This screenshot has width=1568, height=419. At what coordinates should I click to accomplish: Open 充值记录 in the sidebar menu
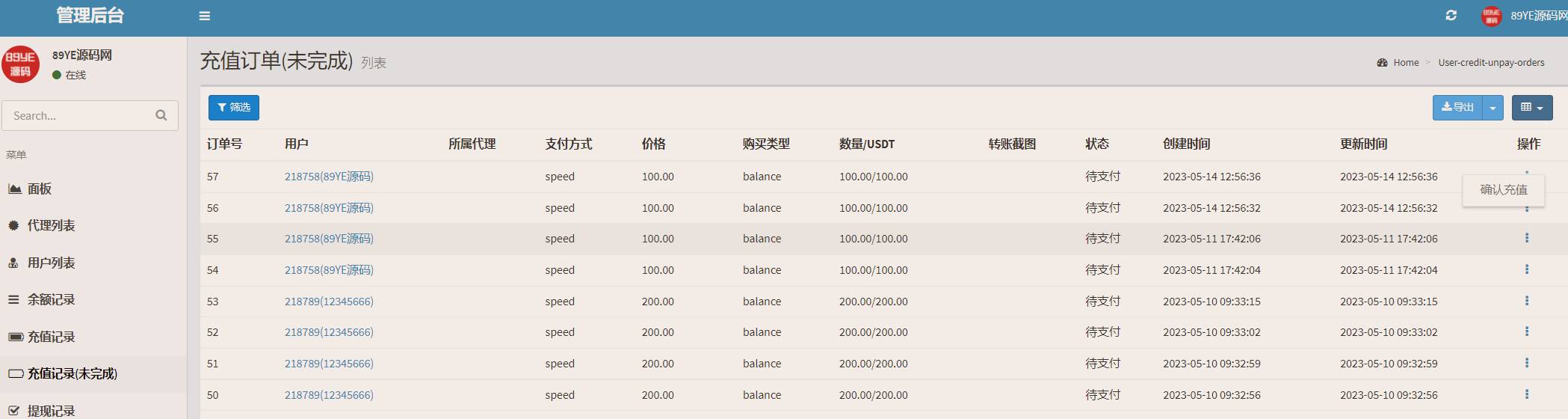[x=51, y=337]
